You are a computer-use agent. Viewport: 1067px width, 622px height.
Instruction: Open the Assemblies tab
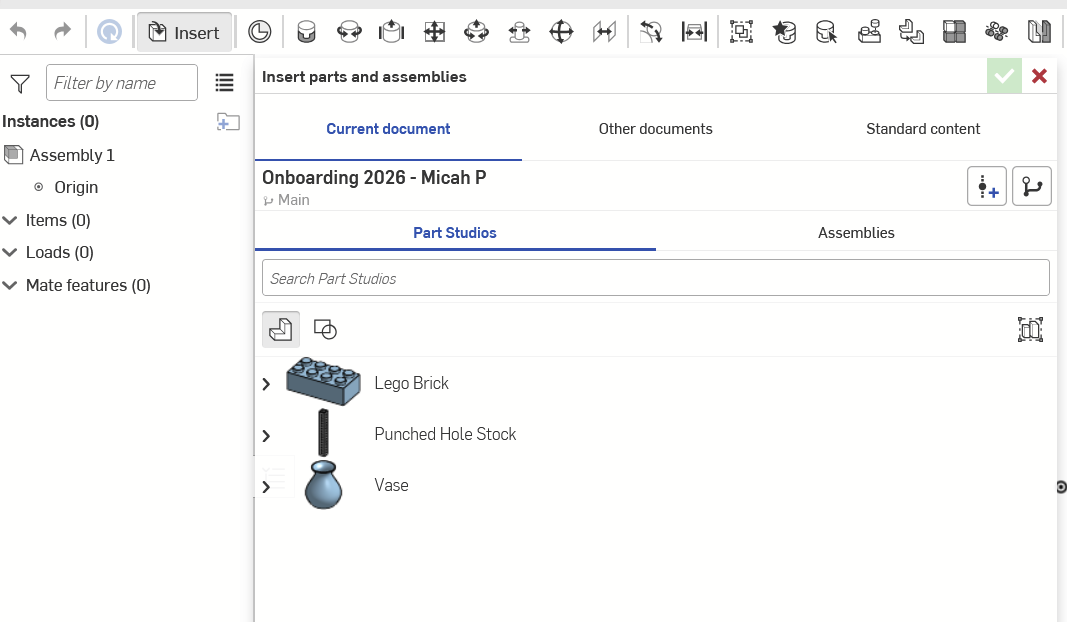click(856, 233)
